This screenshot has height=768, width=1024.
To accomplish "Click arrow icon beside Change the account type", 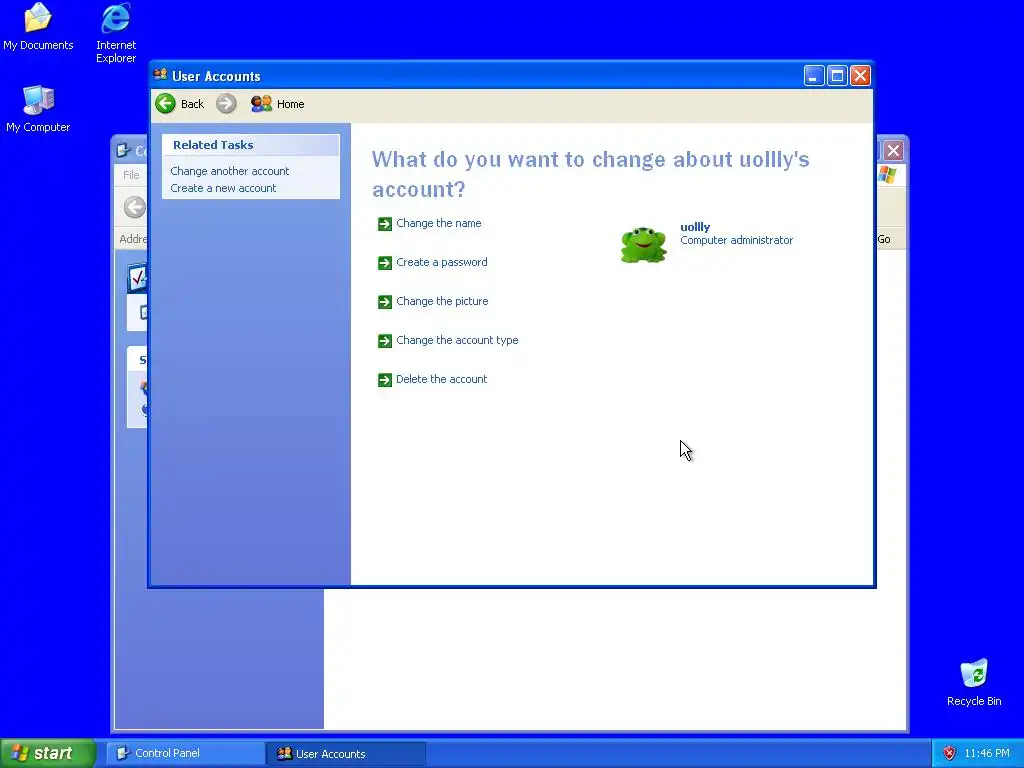I will pyautogui.click(x=385, y=341).
